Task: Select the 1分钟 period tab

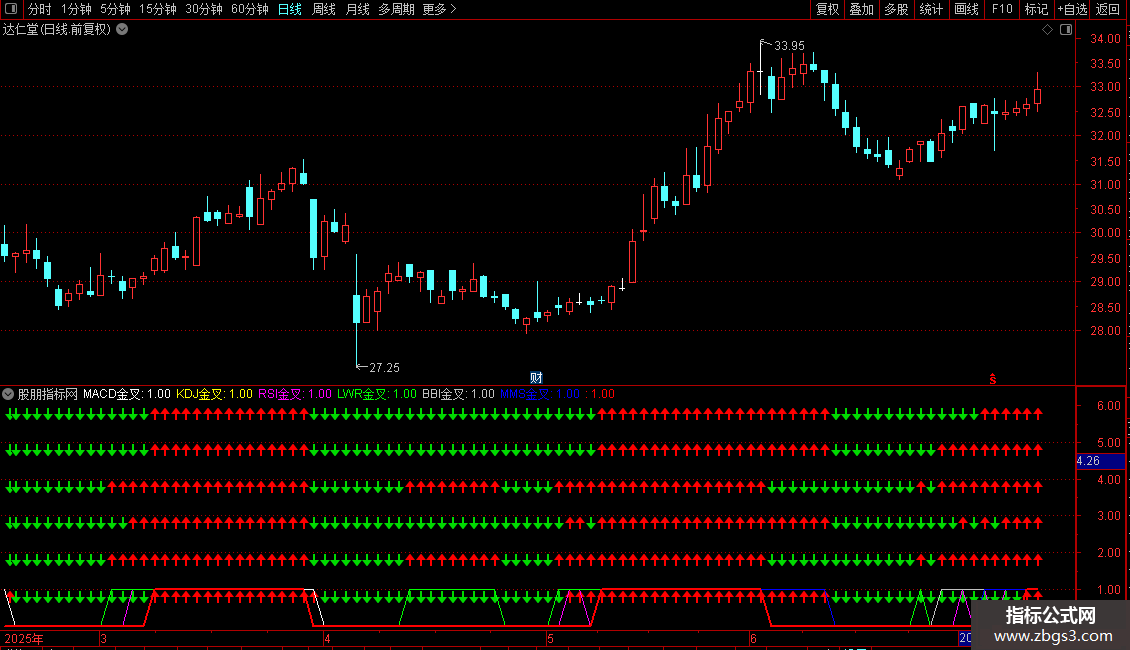Action: (76, 9)
